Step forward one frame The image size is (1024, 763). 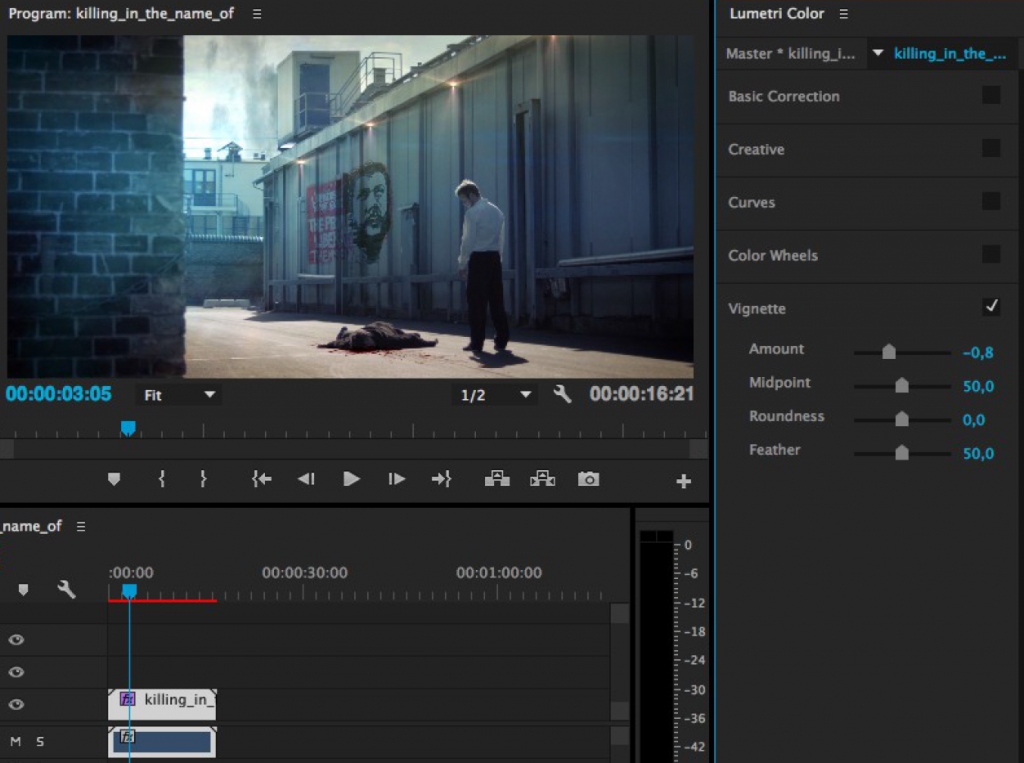396,479
